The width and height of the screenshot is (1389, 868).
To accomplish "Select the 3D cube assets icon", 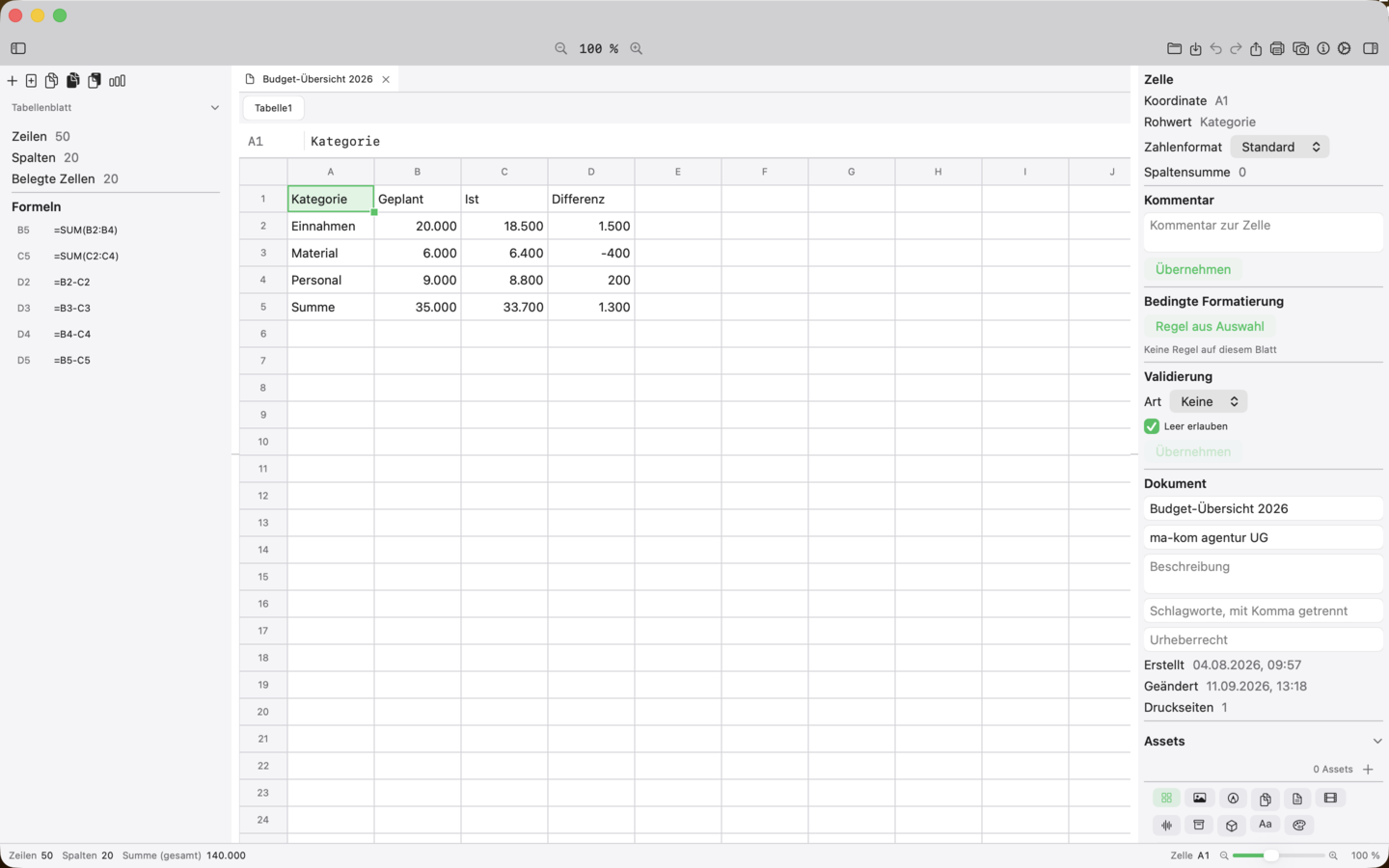I will coord(1232,825).
